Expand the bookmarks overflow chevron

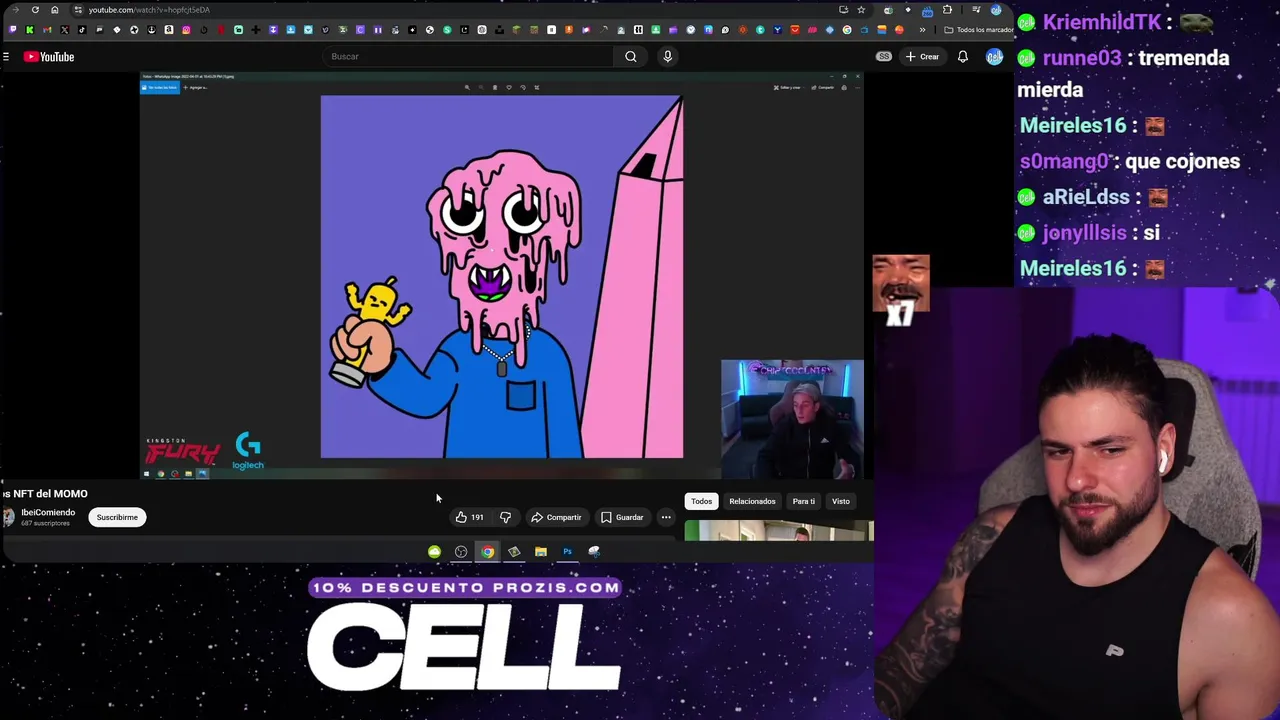(922, 30)
